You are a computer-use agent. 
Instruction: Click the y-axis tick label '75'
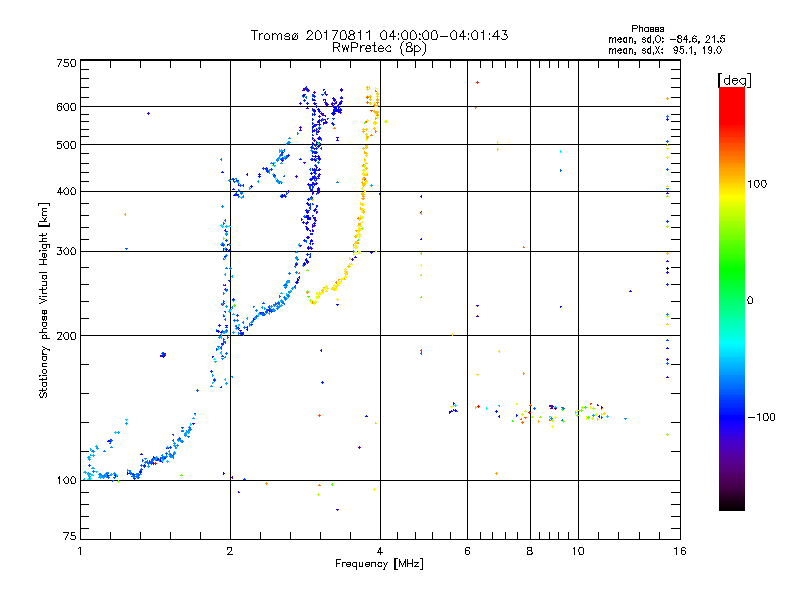click(70, 536)
